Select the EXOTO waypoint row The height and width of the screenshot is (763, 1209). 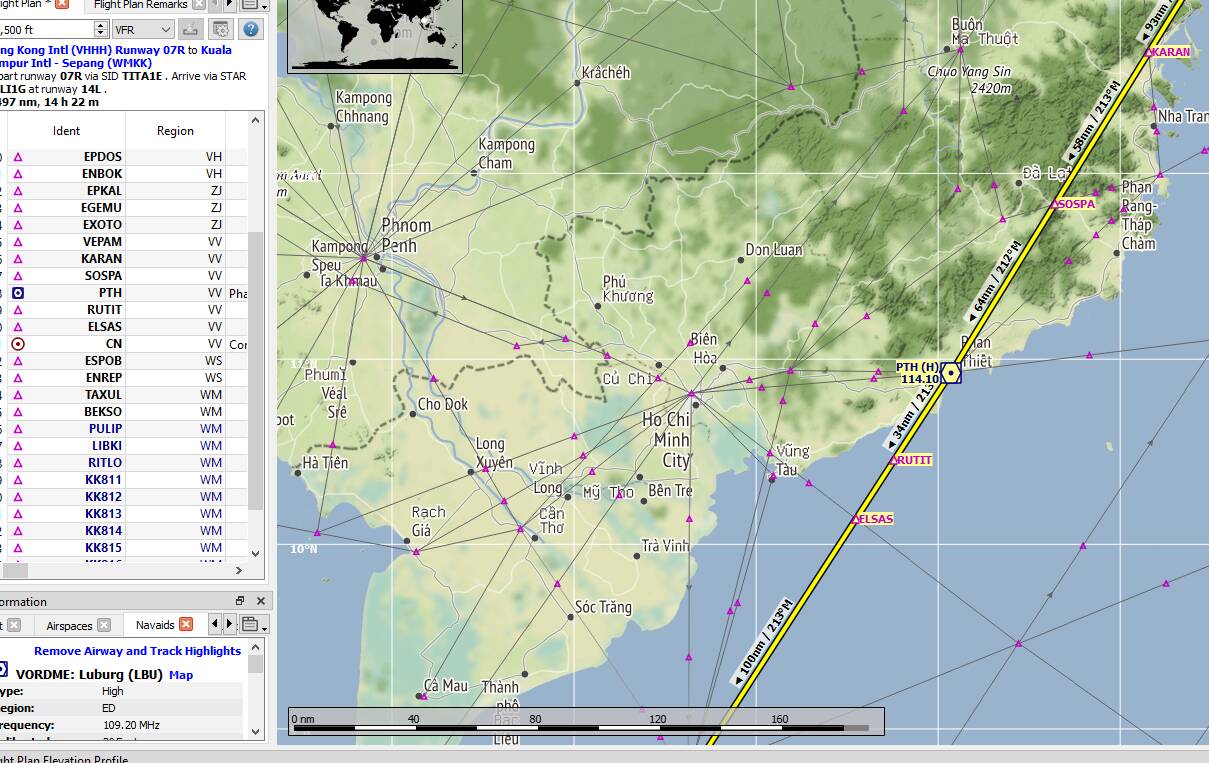click(124, 225)
